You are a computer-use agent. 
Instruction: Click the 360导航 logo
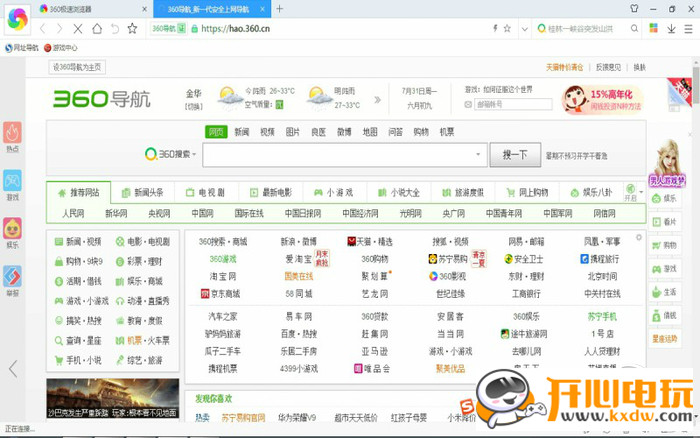point(102,99)
